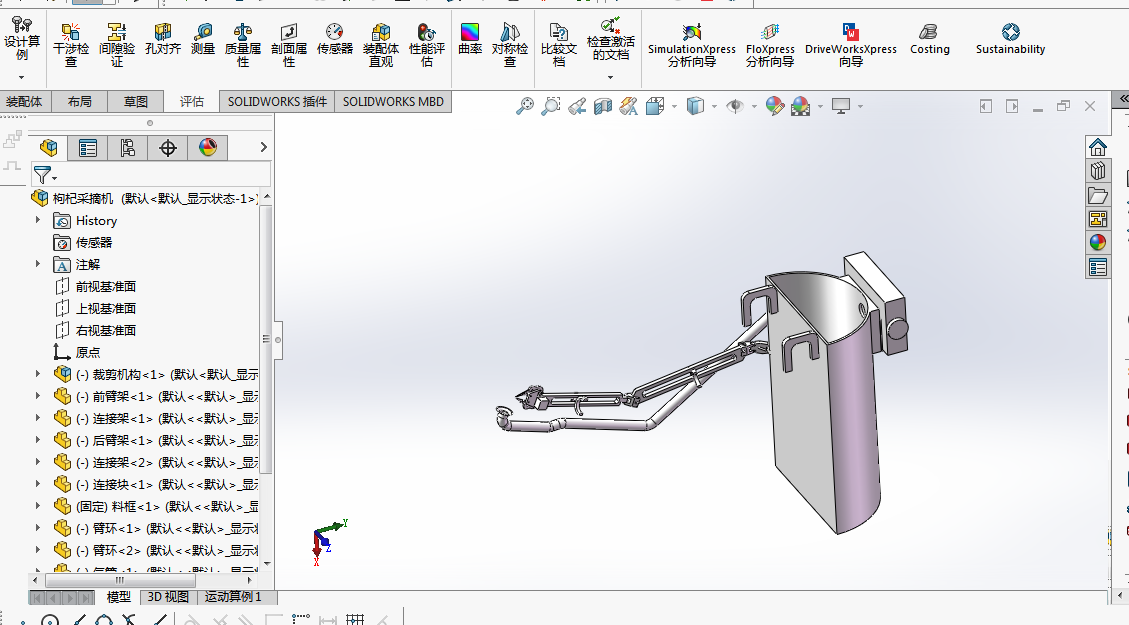
Task: Switch to DimXpertManager tab
Action: 168,148
